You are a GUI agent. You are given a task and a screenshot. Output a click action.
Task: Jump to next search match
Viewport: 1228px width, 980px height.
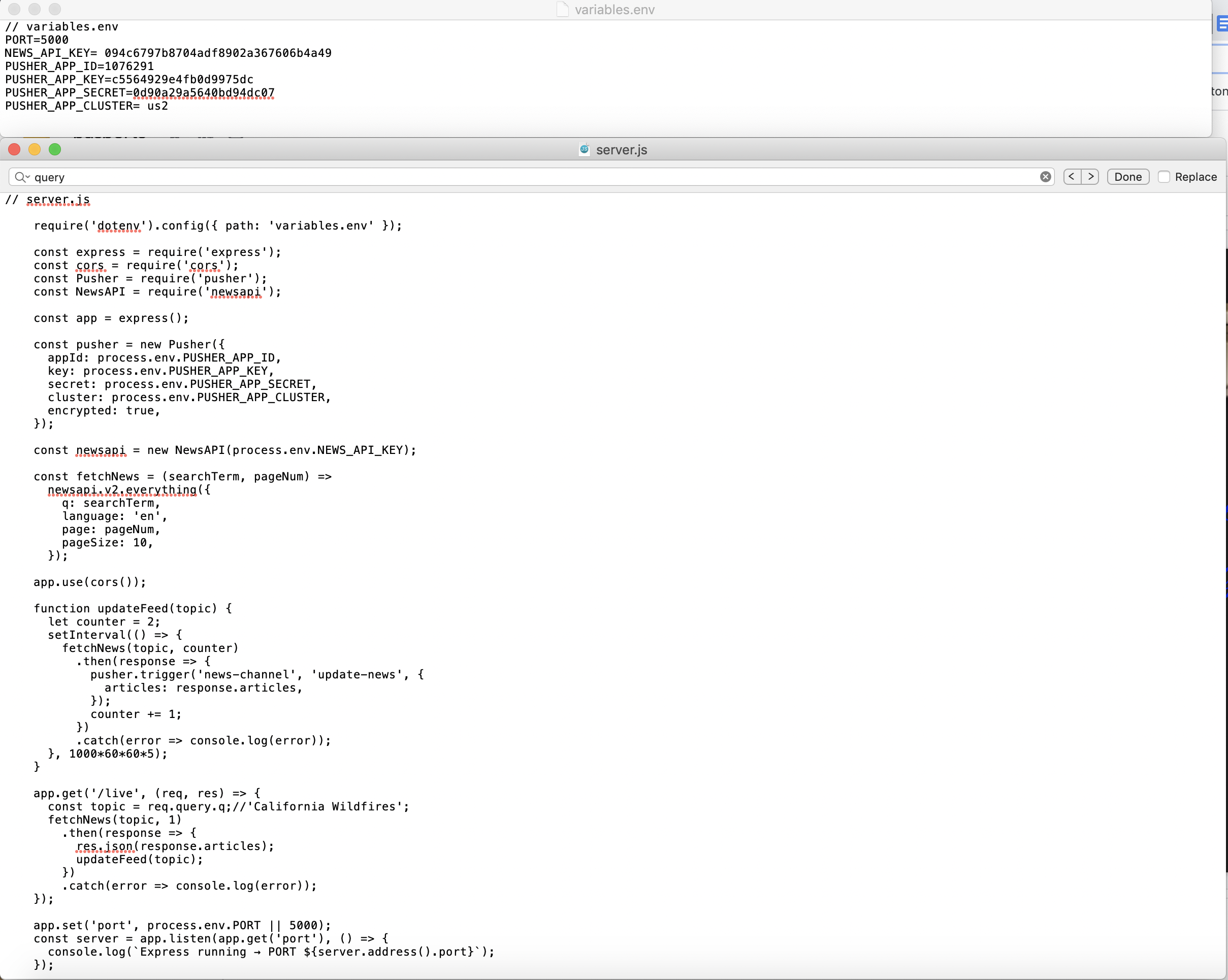coord(1090,177)
